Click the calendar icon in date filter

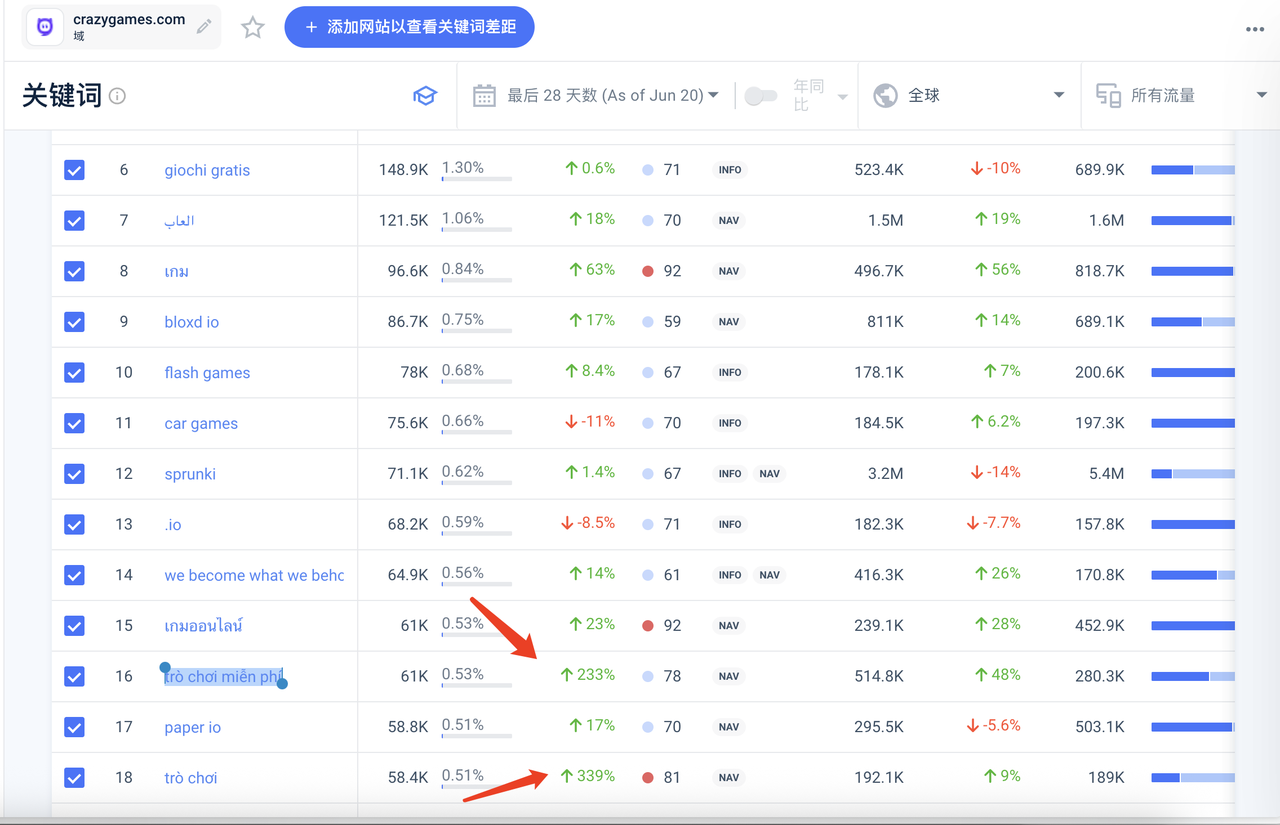[x=484, y=96]
